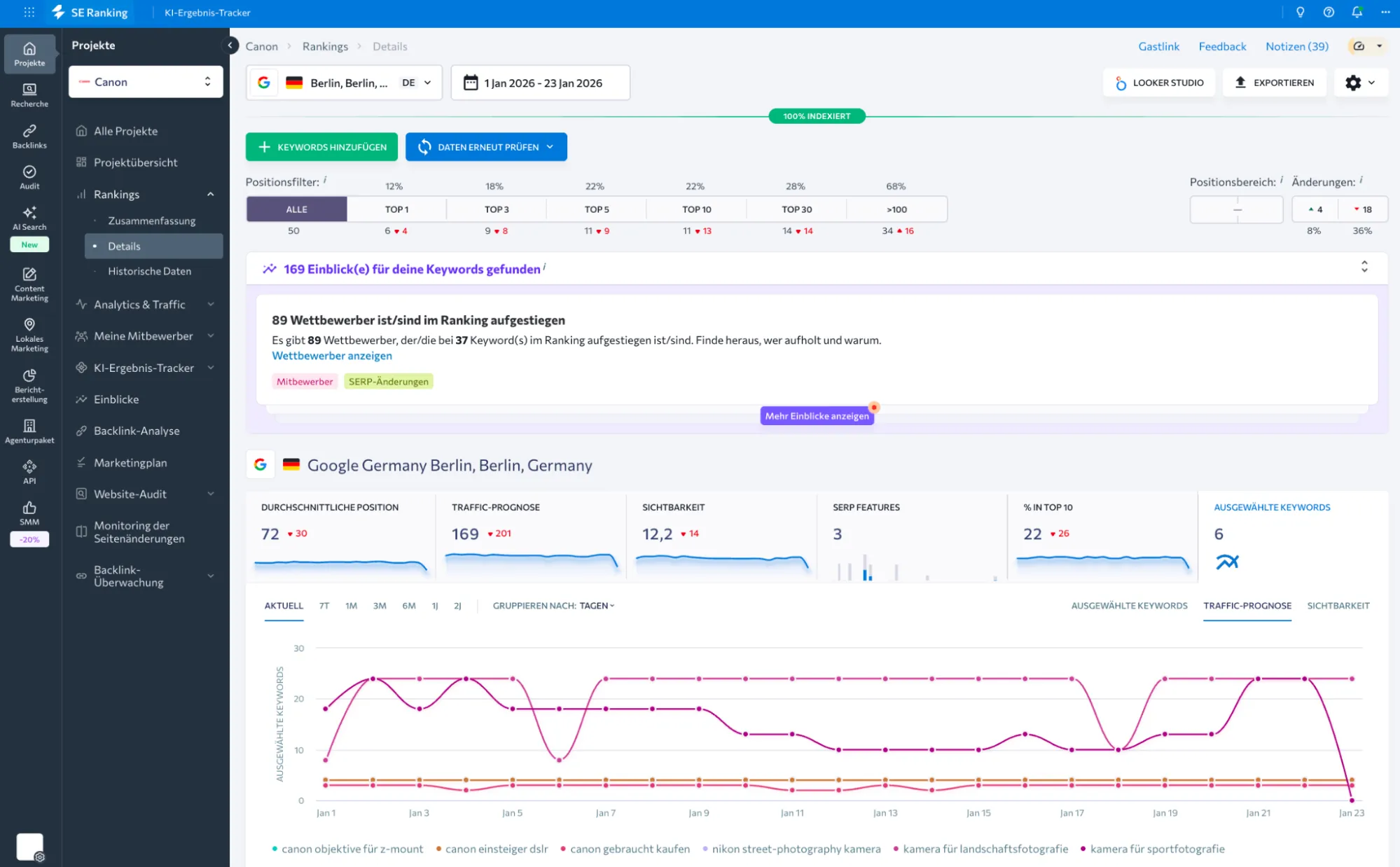Open the date range picker field
1400x867 pixels.
coord(540,82)
